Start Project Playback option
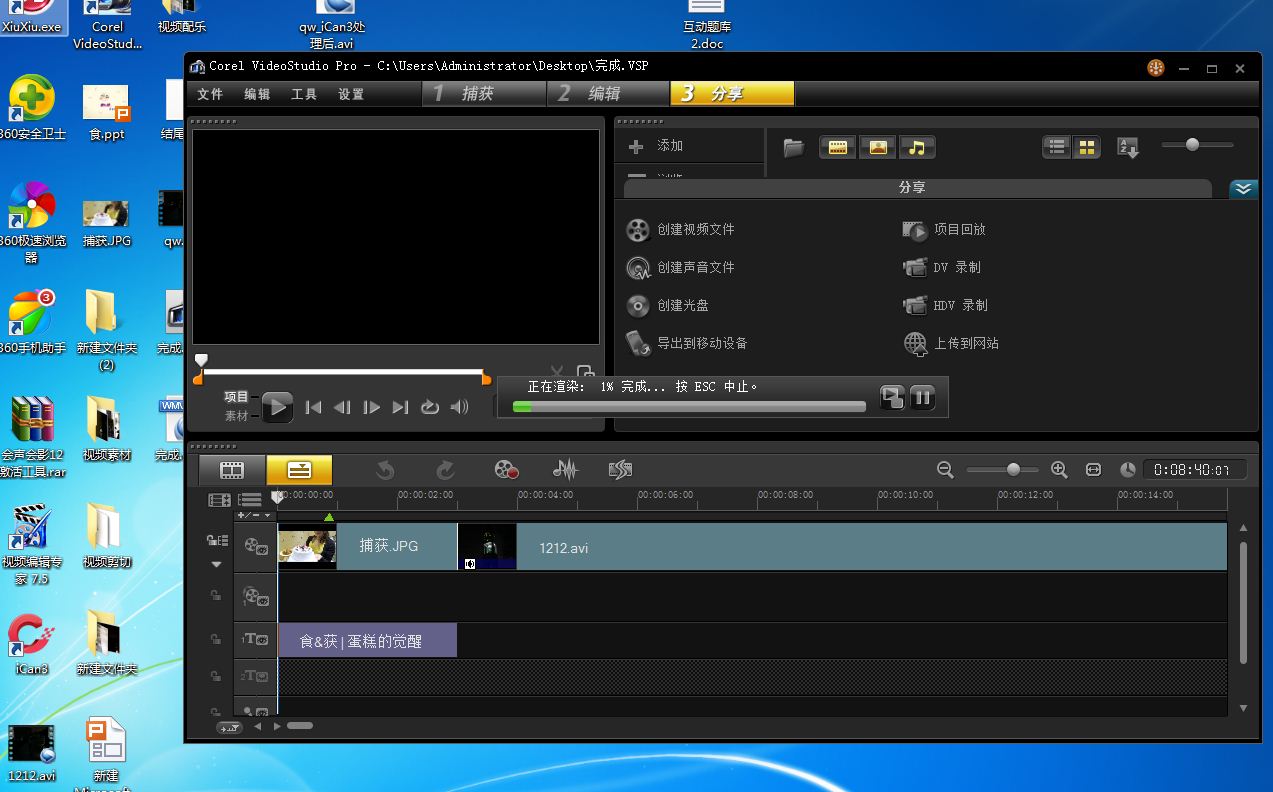This screenshot has width=1273, height=792. [944, 229]
